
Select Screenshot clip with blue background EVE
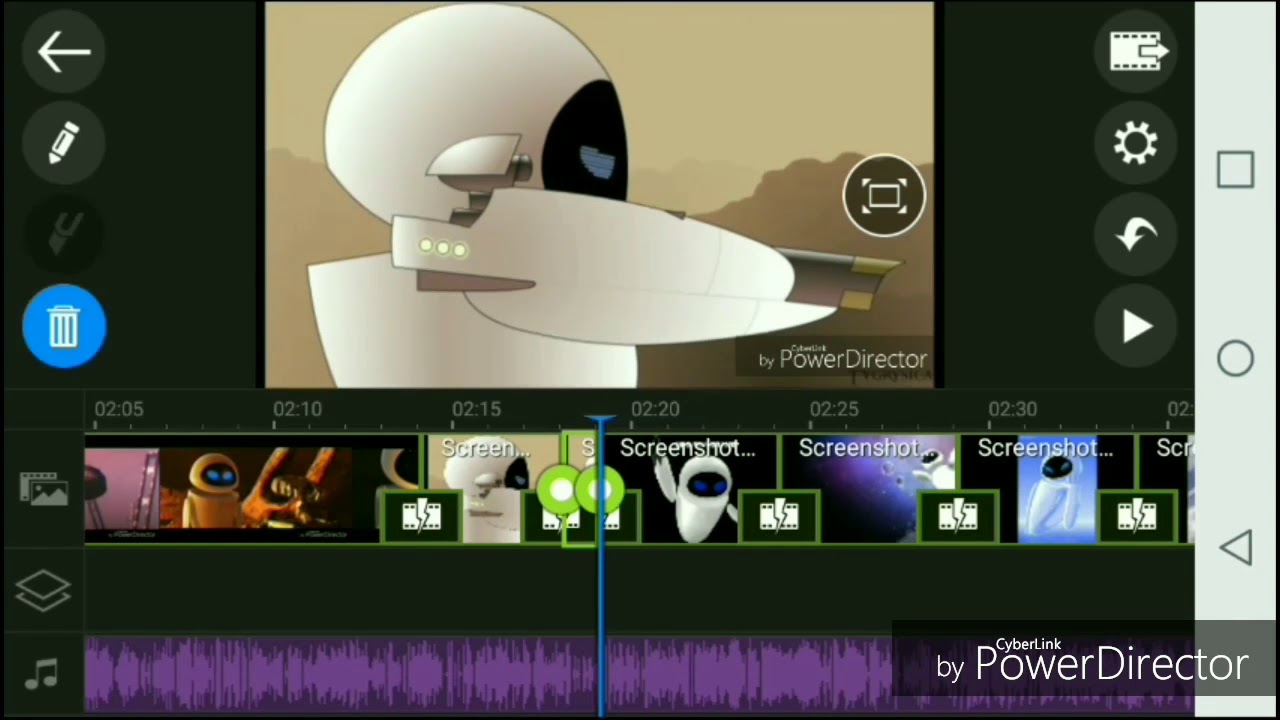coord(1046,488)
